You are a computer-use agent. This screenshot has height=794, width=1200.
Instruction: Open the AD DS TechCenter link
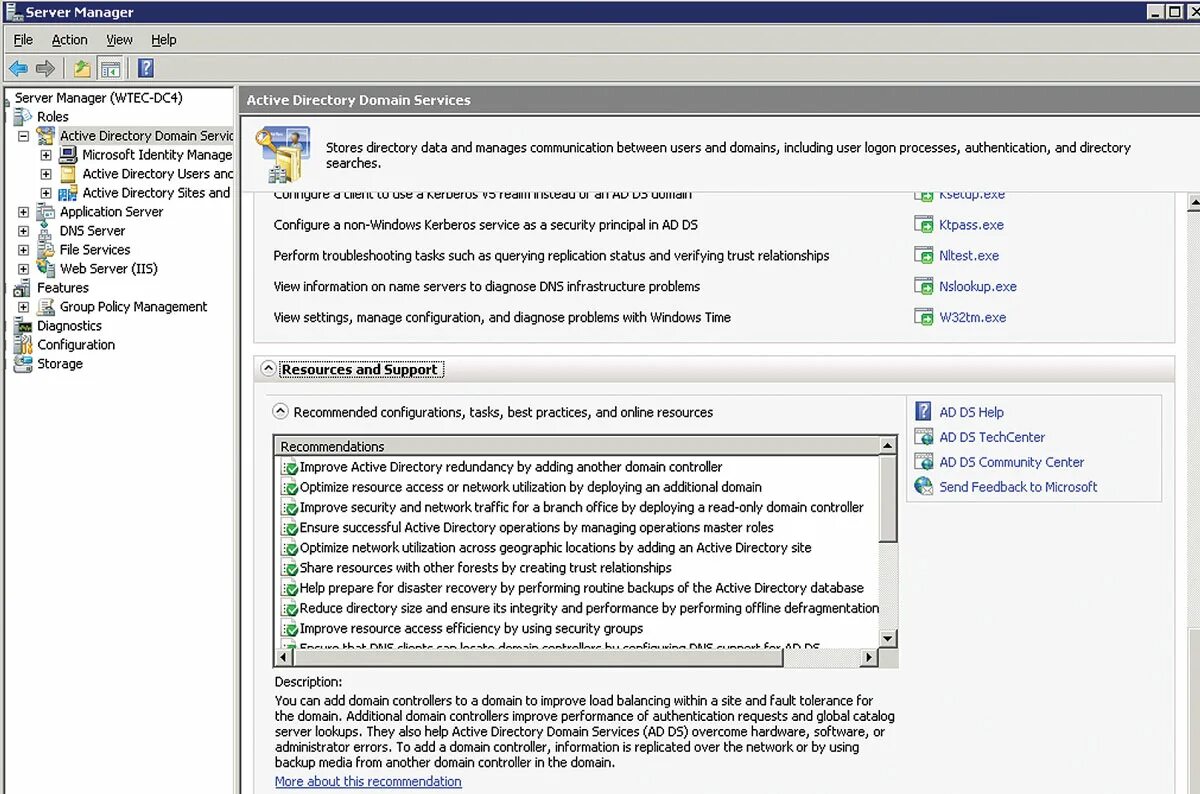coord(992,437)
